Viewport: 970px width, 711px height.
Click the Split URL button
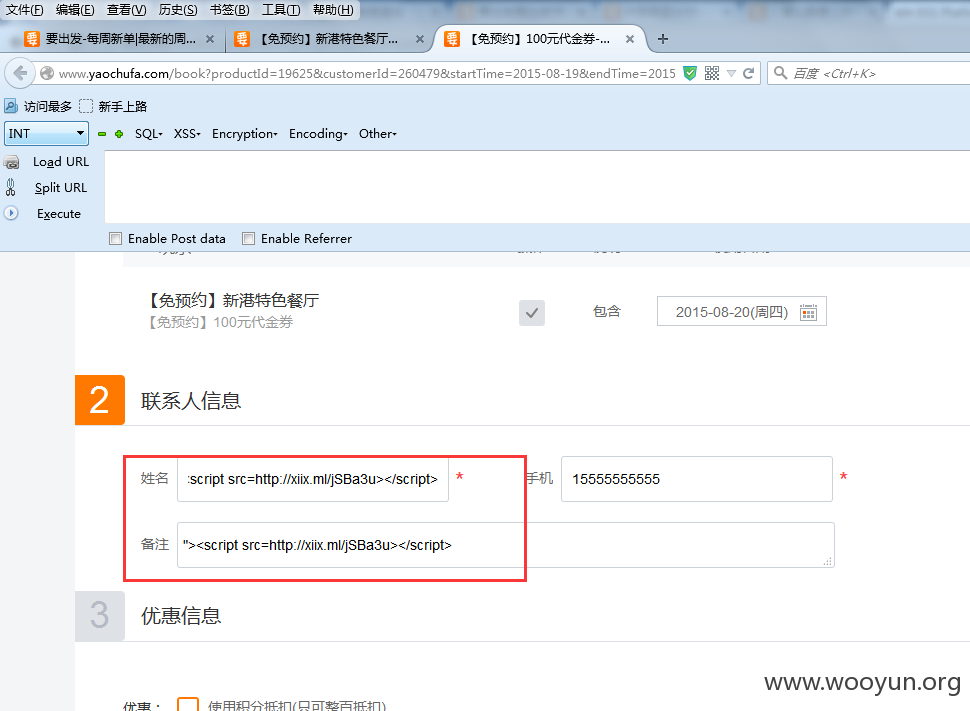point(61,187)
